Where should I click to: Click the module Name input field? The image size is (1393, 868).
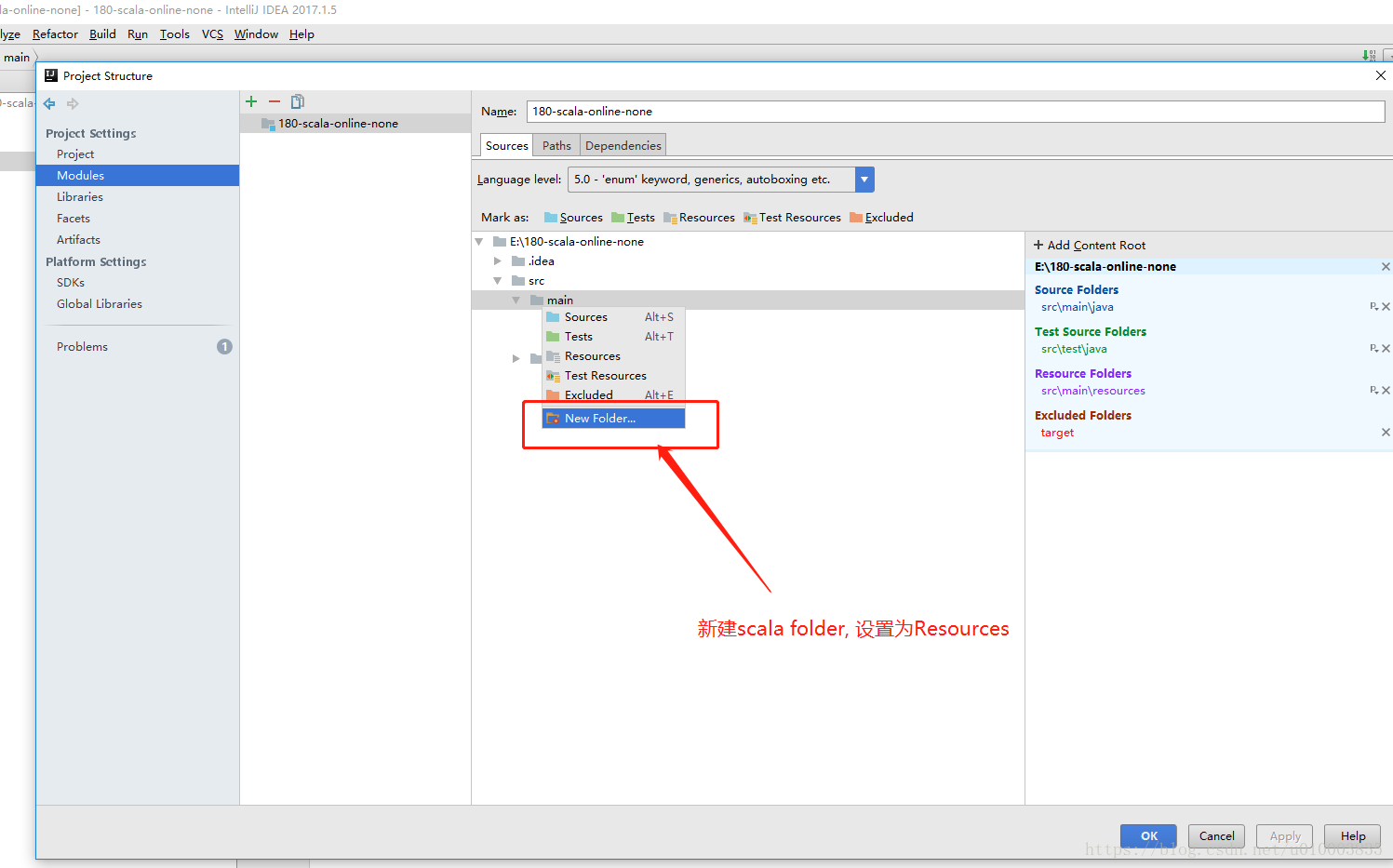point(956,112)
